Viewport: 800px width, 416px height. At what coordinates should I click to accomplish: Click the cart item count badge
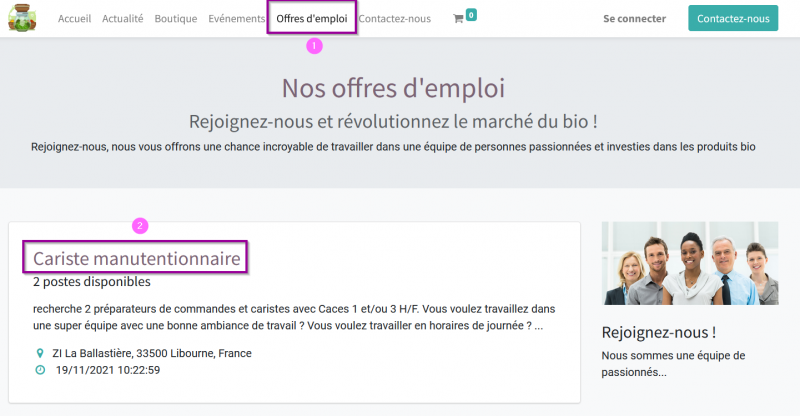[471, 15]
